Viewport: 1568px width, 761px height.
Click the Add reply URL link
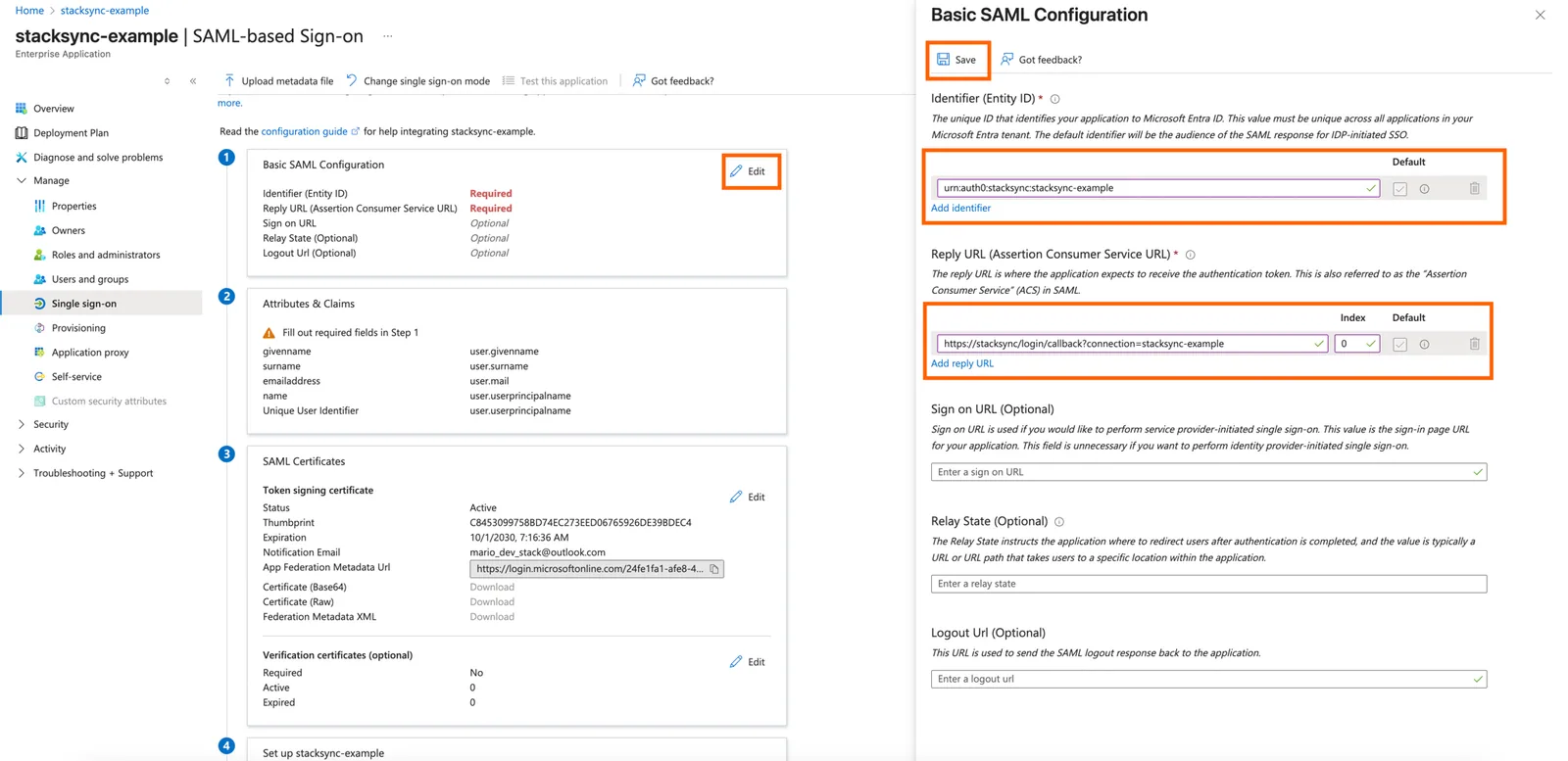tap(962, 363)
